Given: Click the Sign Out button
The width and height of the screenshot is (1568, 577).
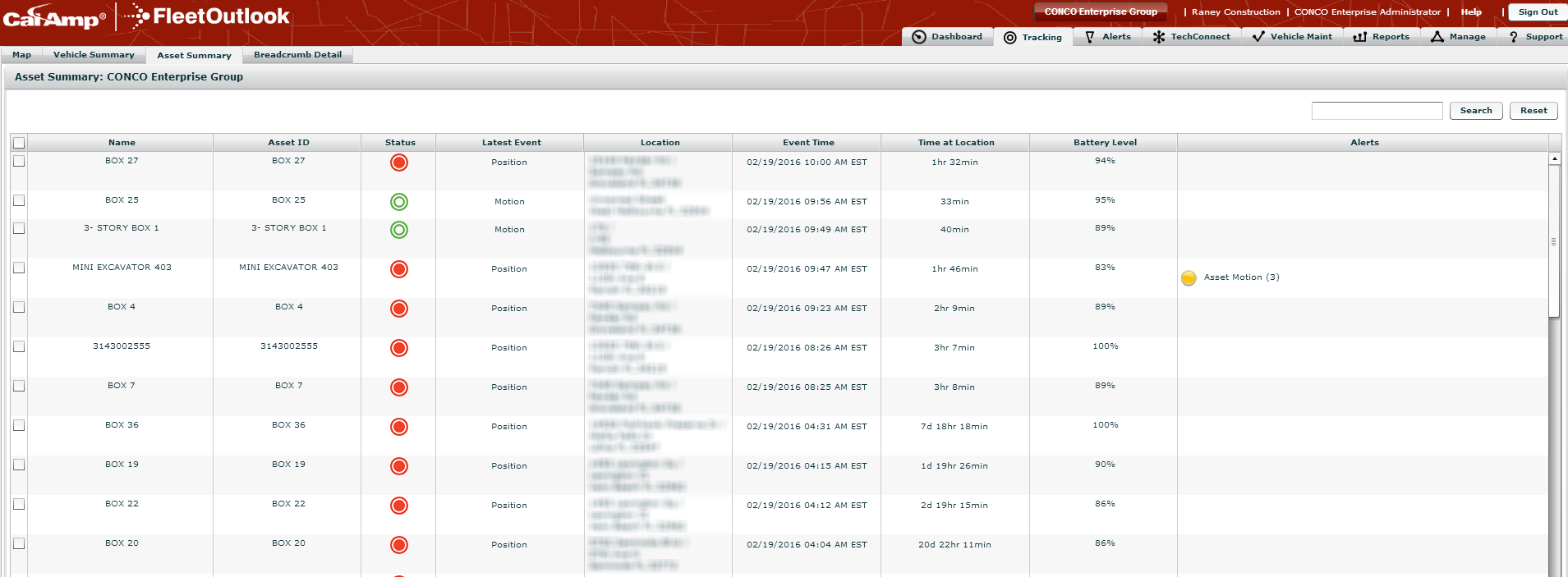Looking at the screenshot, I should pos(1537,12).
